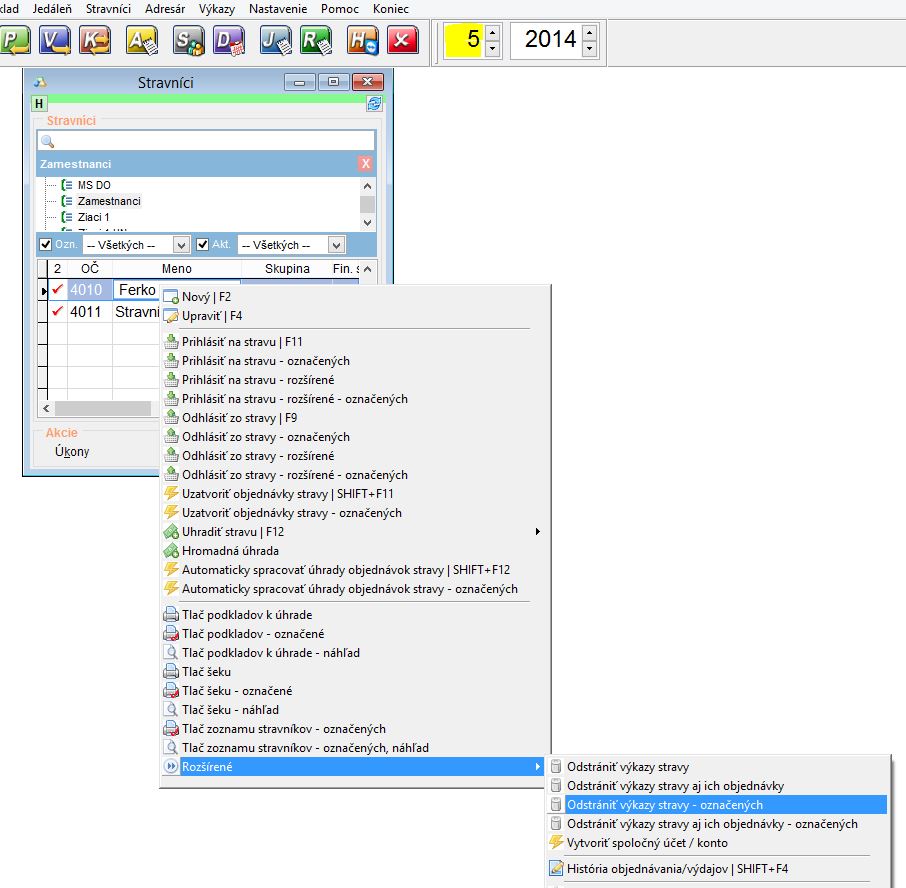Click the green P toolbar icon
Screen dimensions: 906x888
pos(15,41)
